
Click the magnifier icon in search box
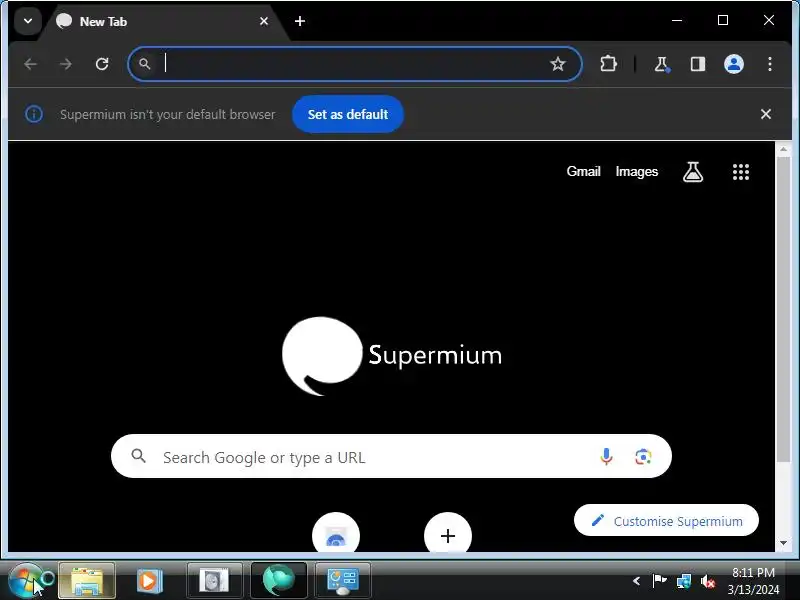pos(138,456)
